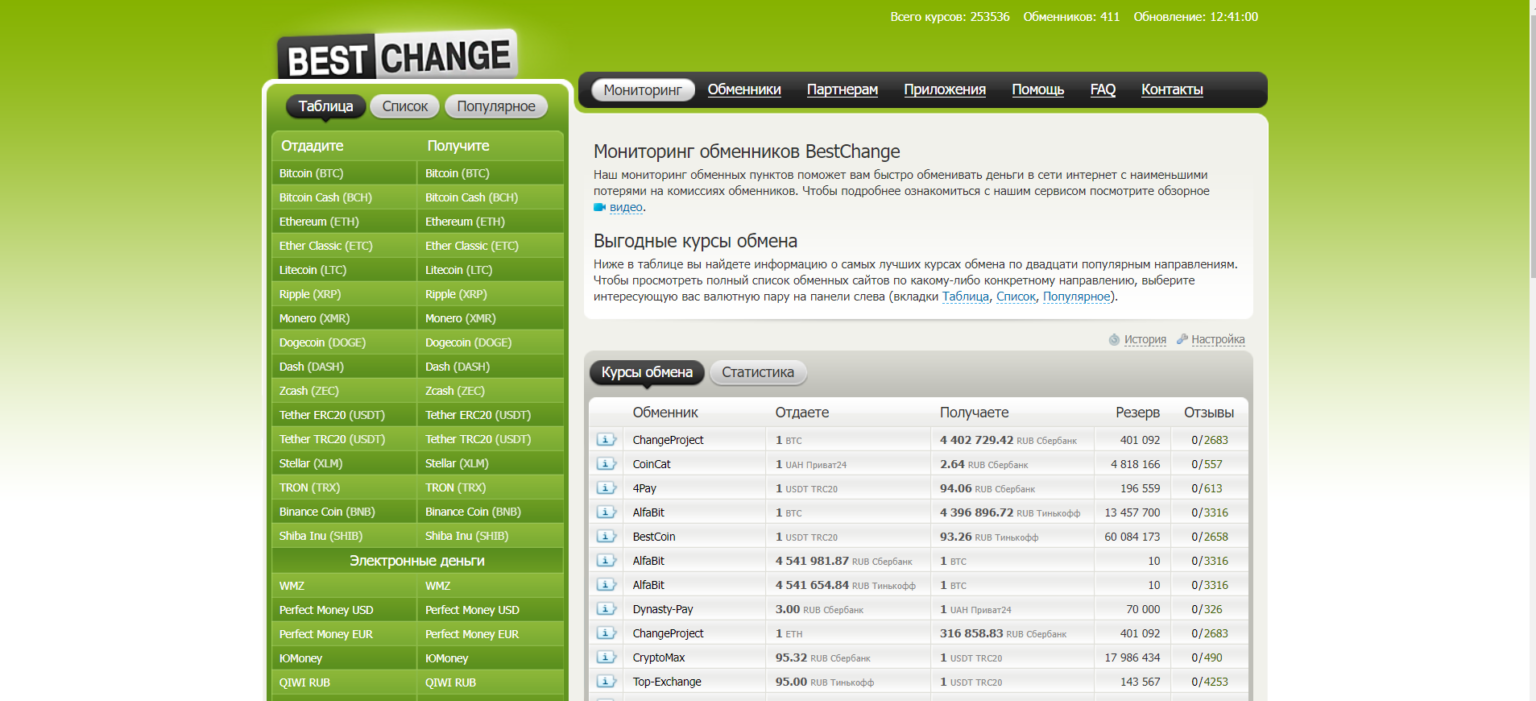Click the Популярное link in description text
Image resolution: width=1536 pixels, height=701 pixels.
1076,297
